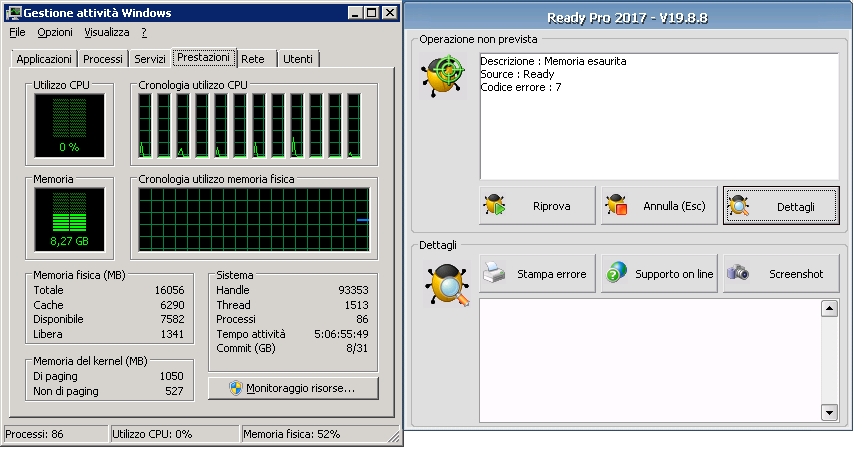This screenshot has width=866, height=457.
Task: Click the Handle 93353 row
Action: pos(292,290)
